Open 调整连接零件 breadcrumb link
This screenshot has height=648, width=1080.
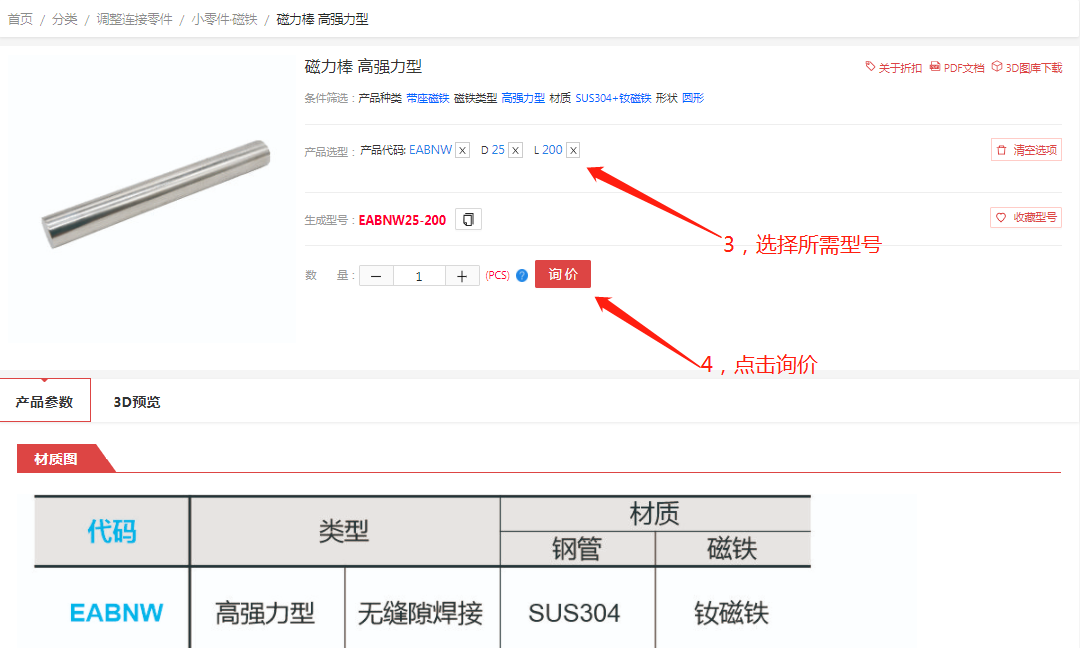coord(134,19)
